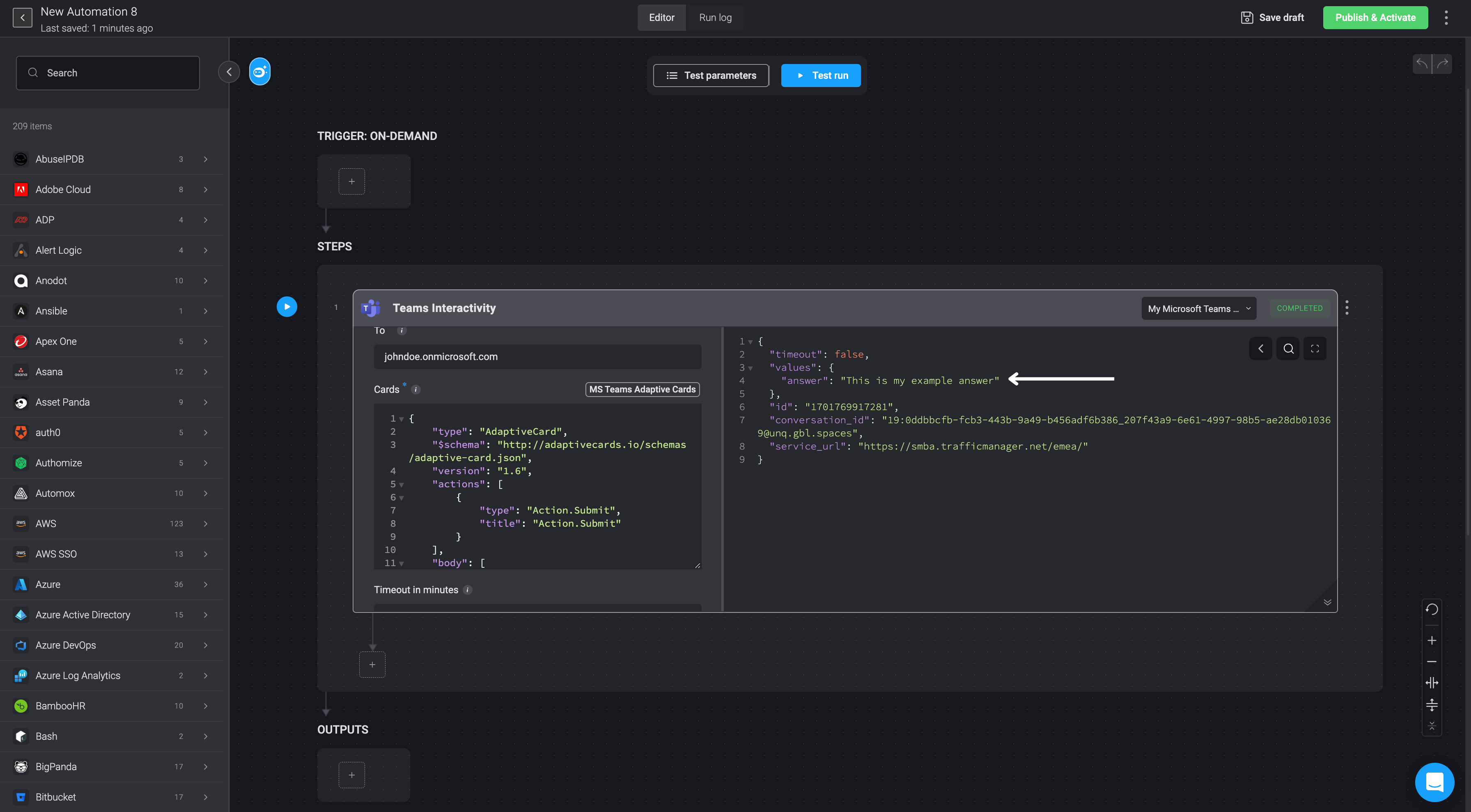
Task: Fold the values object in output JSON
Action: (x=750, y=368)
